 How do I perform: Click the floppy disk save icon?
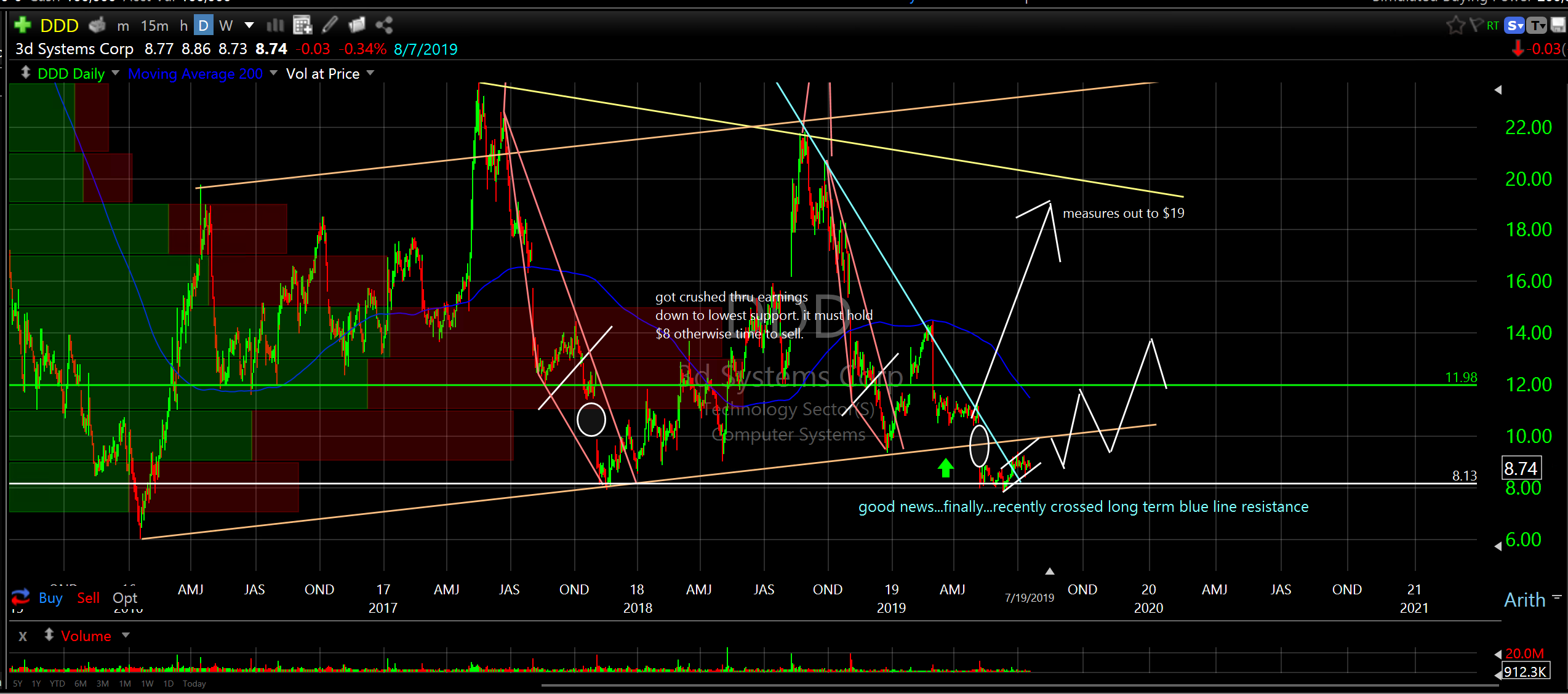point(1558,25)
